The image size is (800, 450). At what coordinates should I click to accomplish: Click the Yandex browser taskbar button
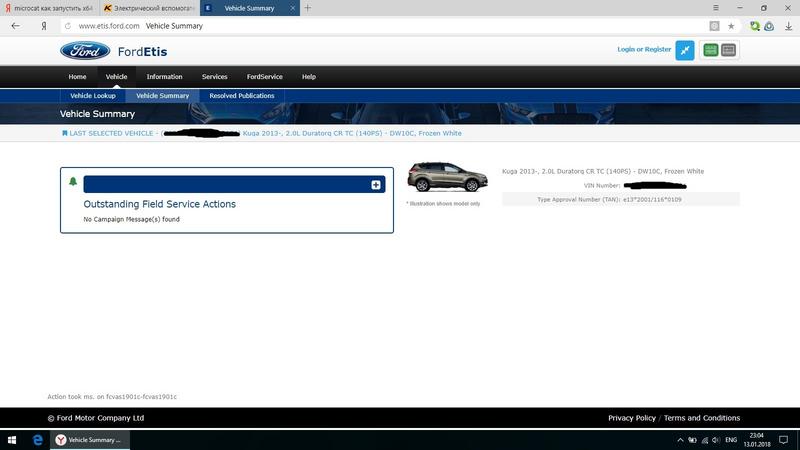point(90,440)
